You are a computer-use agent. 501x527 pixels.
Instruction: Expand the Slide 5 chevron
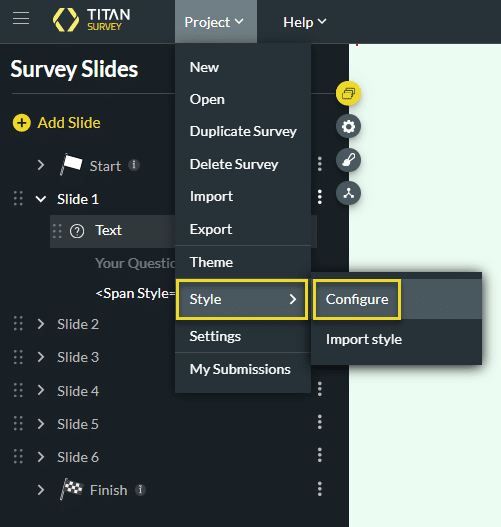[x=41, y=424]
